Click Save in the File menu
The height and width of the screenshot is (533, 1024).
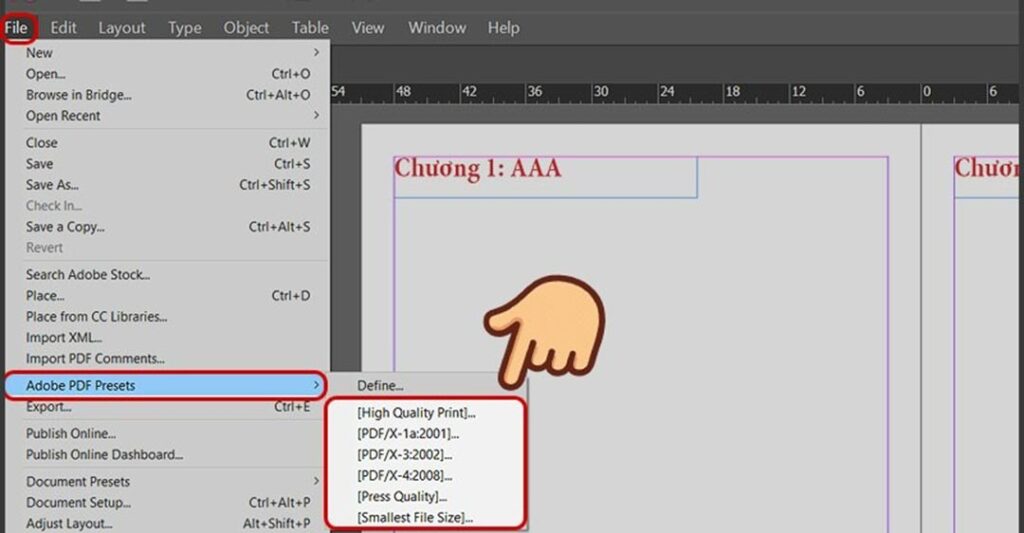[167, 164]
